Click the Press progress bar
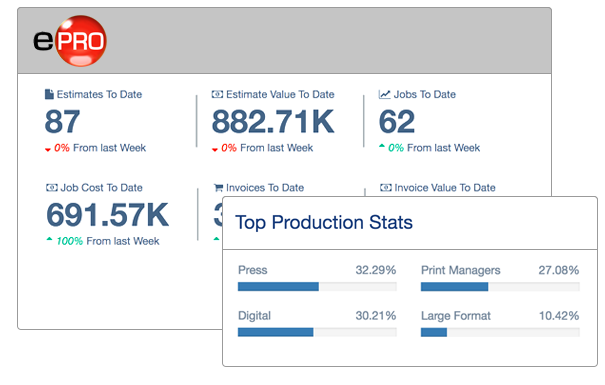The image size is (605, 385). [x=317, y=287]
